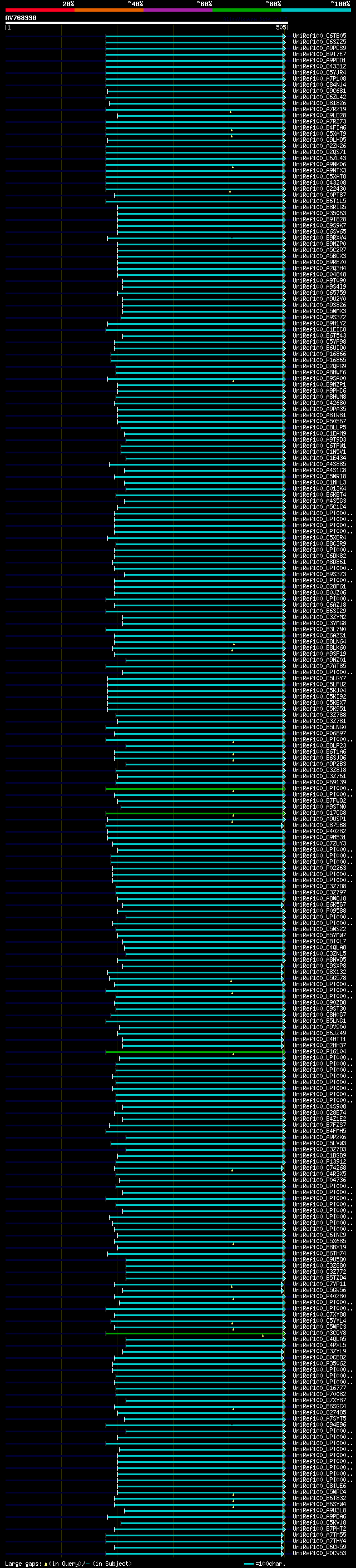Open hit UniRef100_P16104
This screenshot has height=1568, width=356.
pyautogui.click(x=319, y=1052)
